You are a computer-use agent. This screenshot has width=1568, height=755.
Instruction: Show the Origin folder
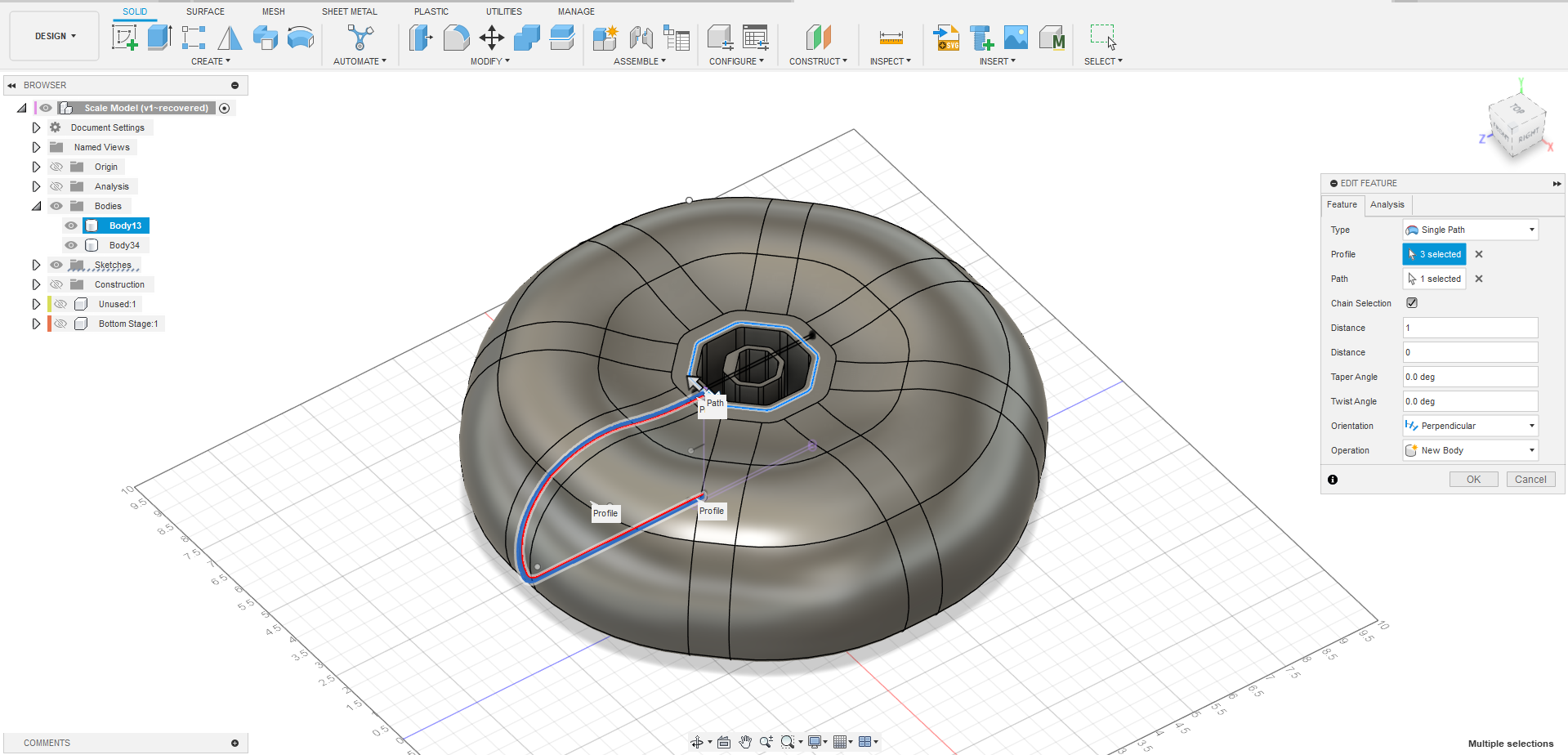coord(56,167)
